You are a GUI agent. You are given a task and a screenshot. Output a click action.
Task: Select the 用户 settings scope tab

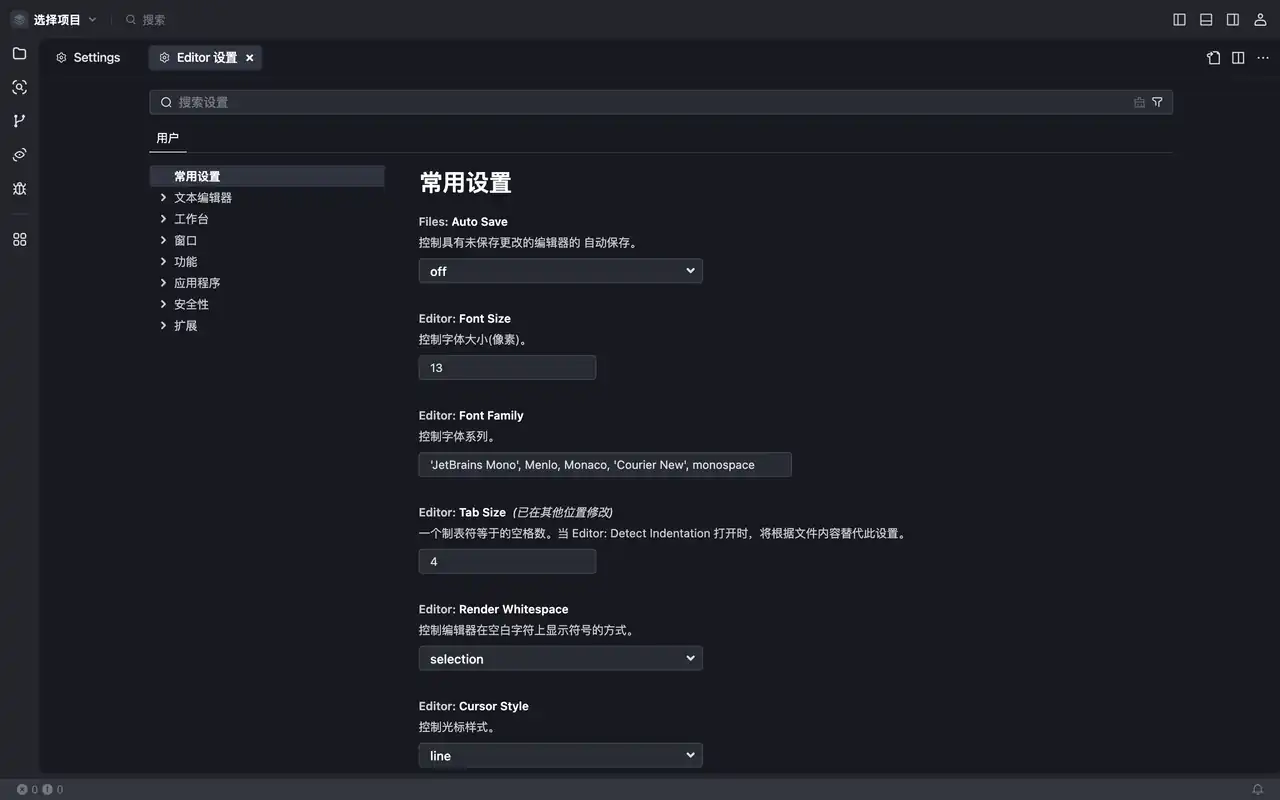[167, 138]
